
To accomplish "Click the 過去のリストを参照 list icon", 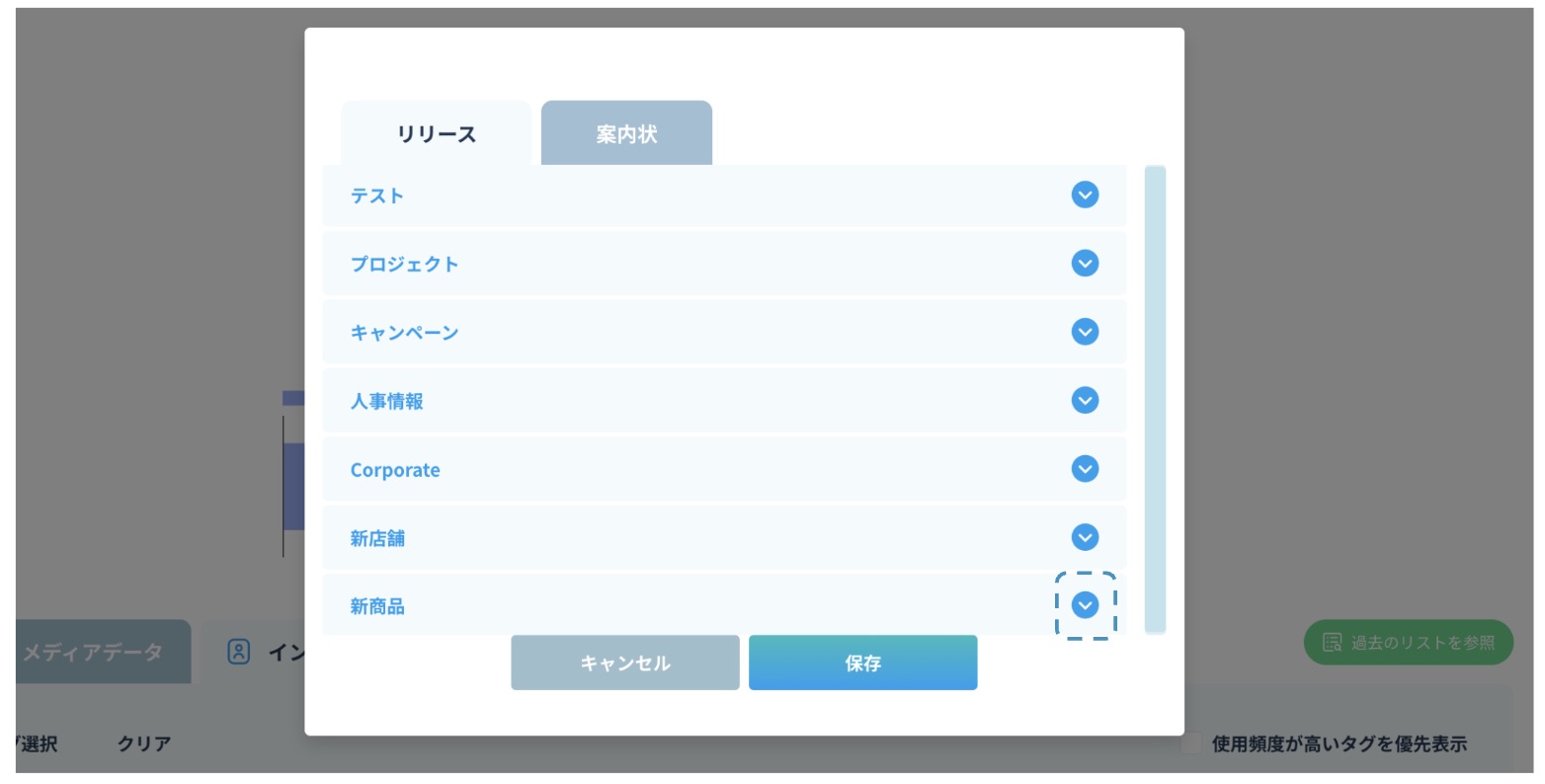I will coord(1332,643).
